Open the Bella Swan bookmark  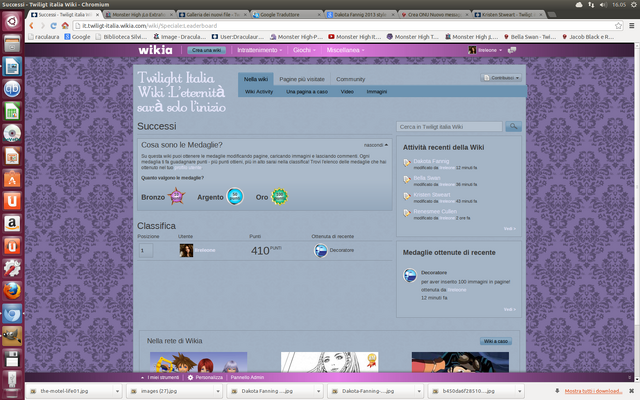click(530, 37)
